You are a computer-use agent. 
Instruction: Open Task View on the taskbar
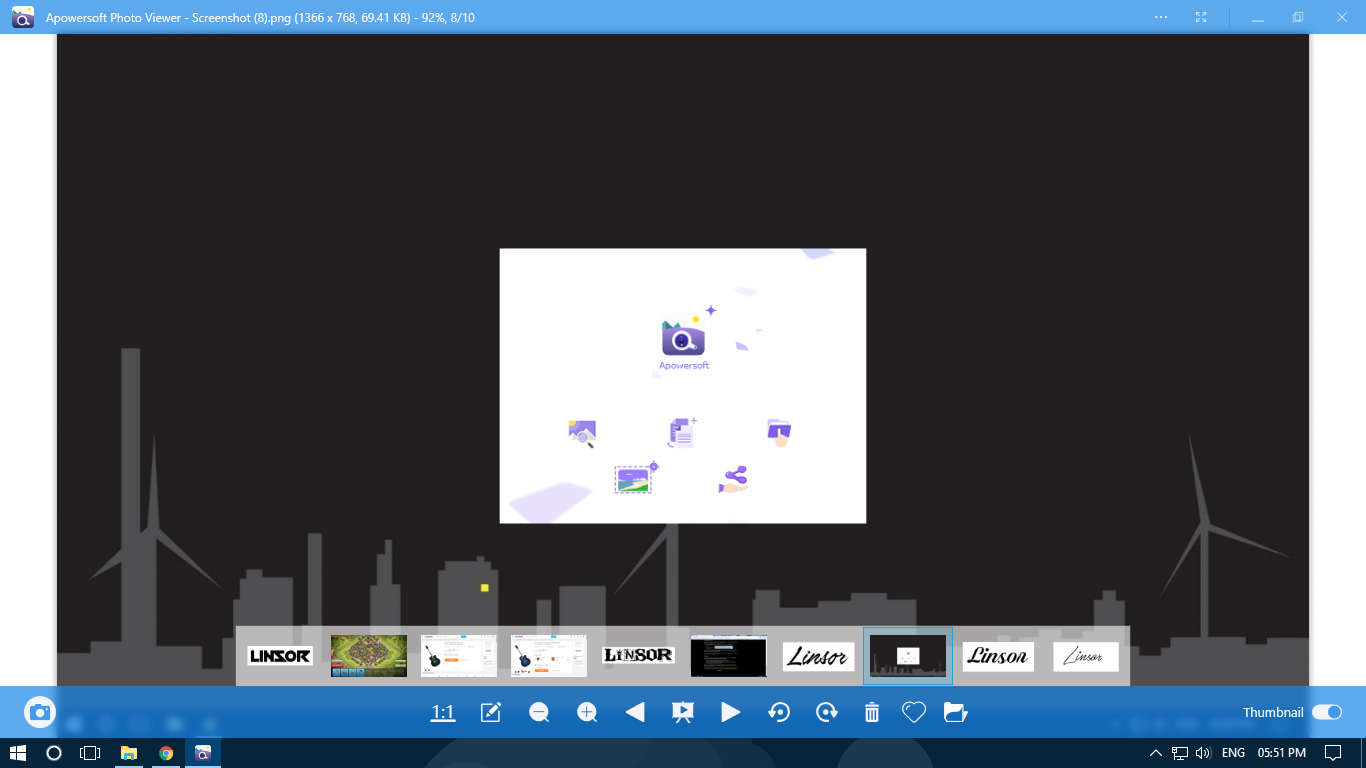pyautogui.click(x=90, y=753)
